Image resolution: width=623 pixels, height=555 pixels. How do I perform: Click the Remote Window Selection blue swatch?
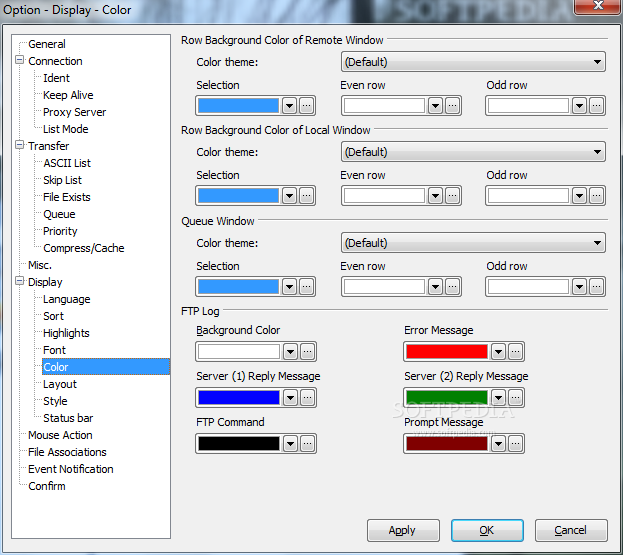click(x=238, y=106)
